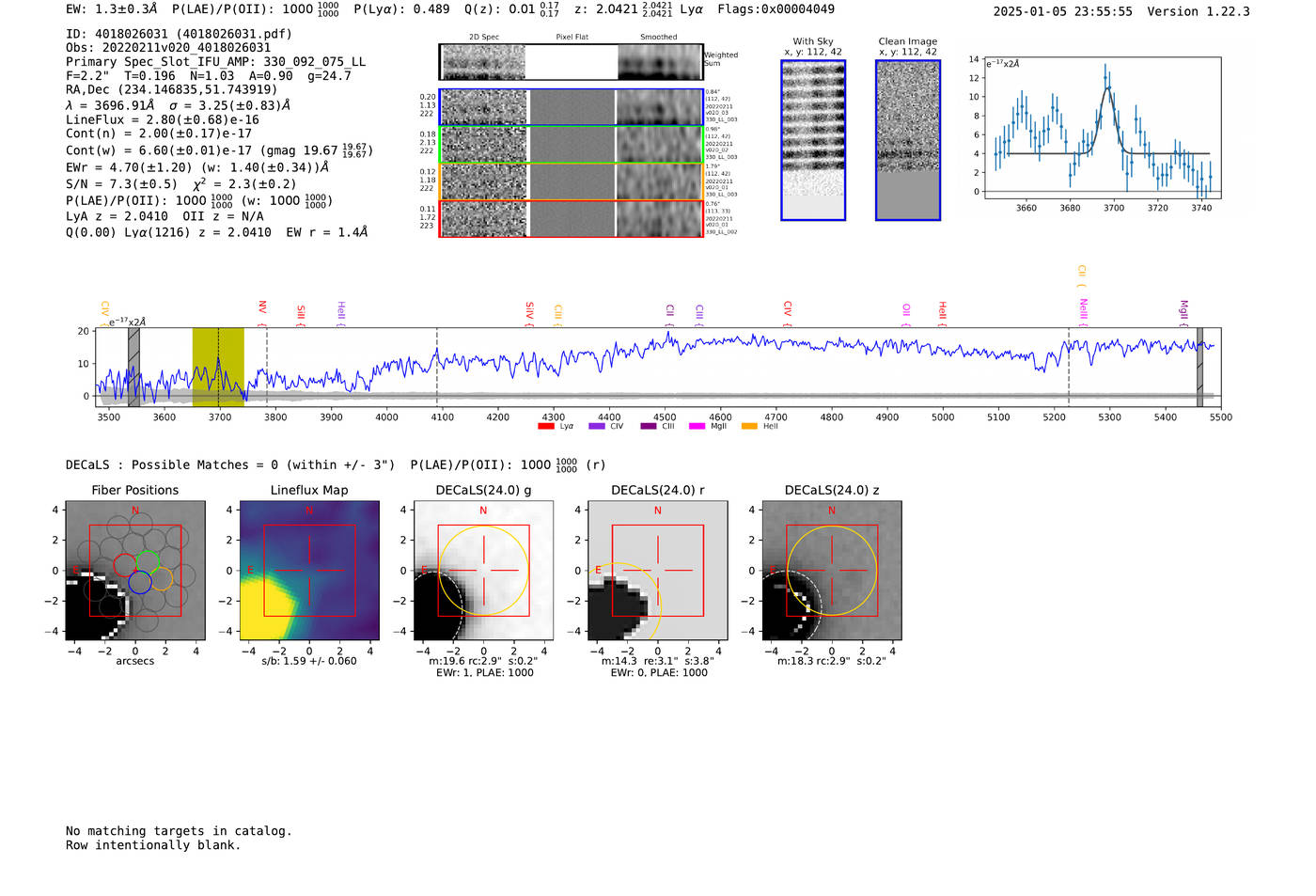This screenshot has width=1316, height=896.
Task: Click the blue fiber circle in Fiber Positions
Action: click(x=140, y=583)
